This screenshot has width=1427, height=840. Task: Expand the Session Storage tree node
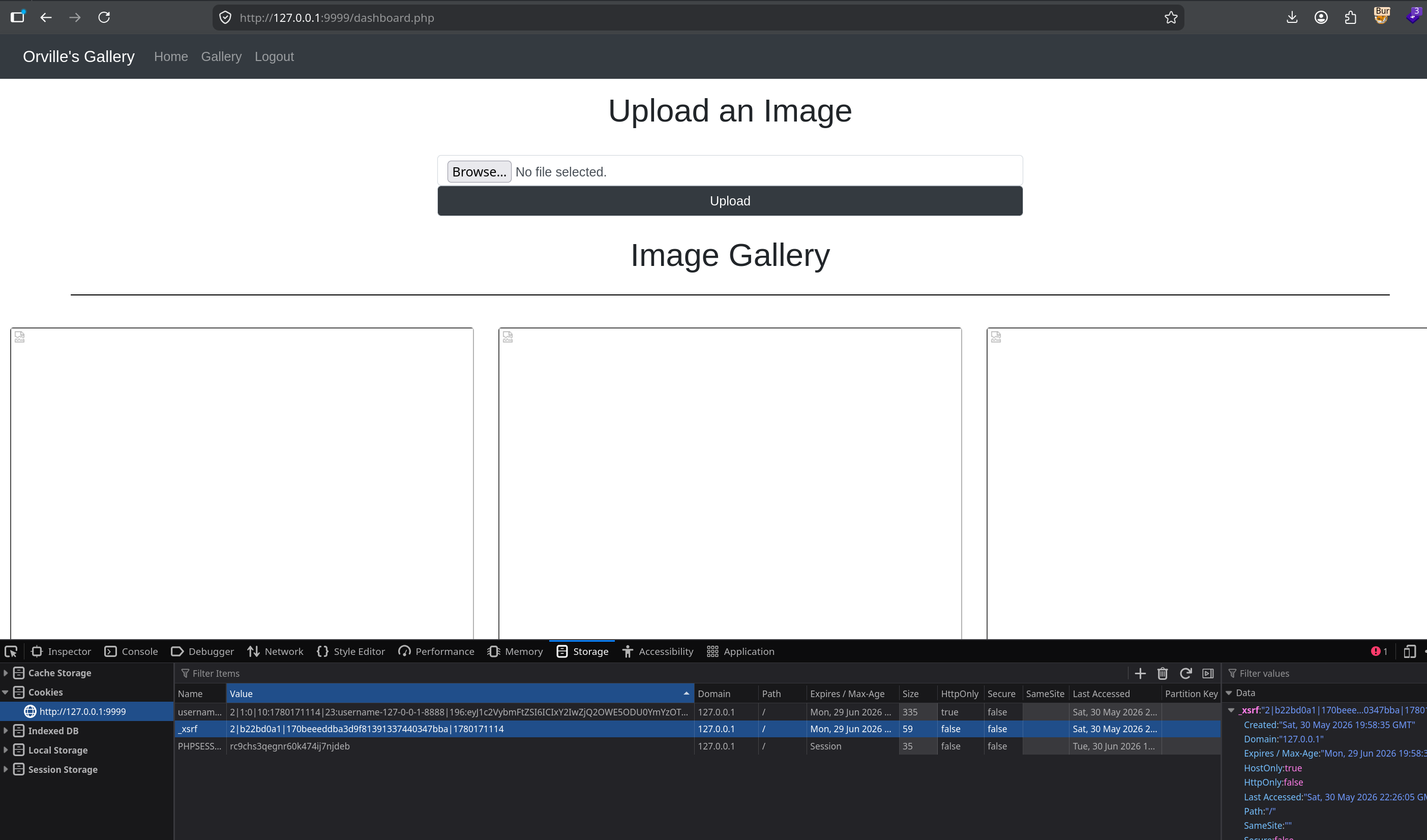6,769
